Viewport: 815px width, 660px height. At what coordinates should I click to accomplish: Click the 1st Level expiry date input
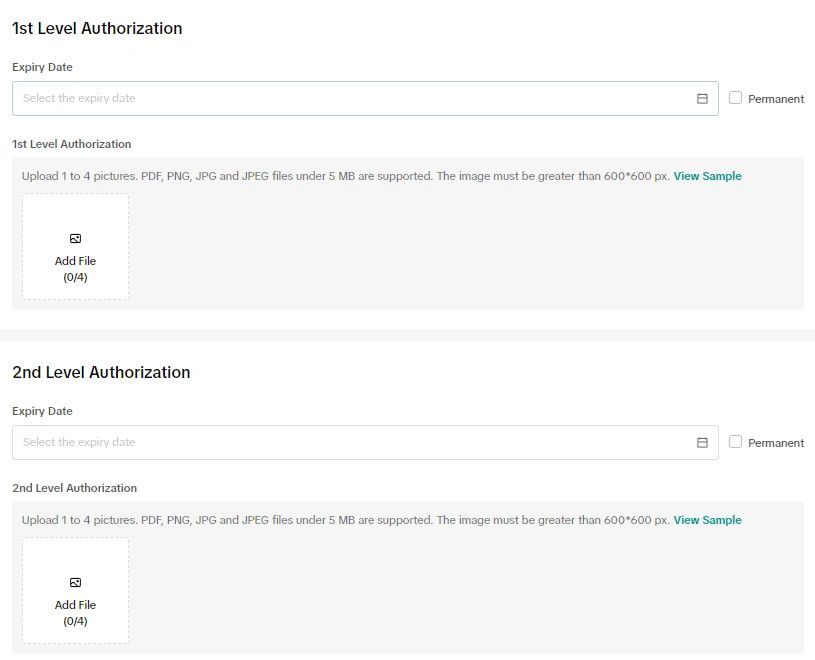click(350, 99)
